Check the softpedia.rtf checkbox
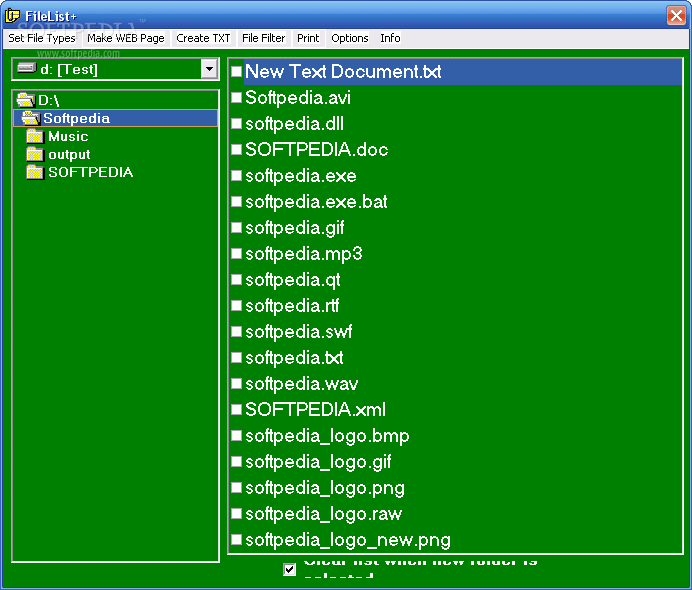 point(237,305)
